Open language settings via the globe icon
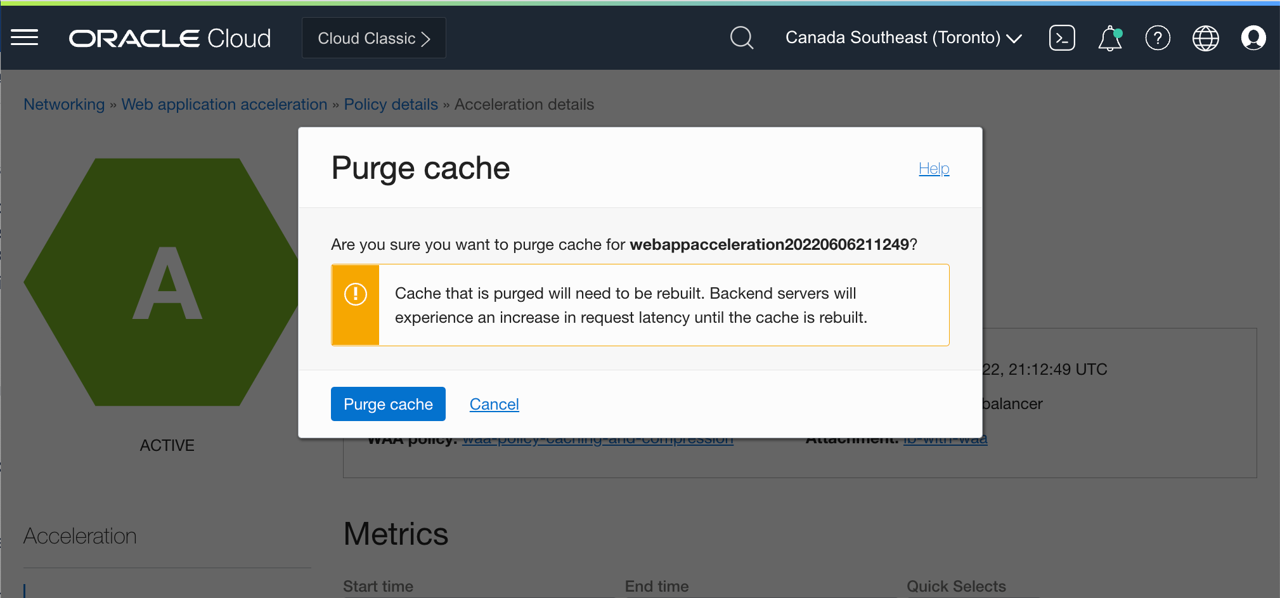 1205,37
